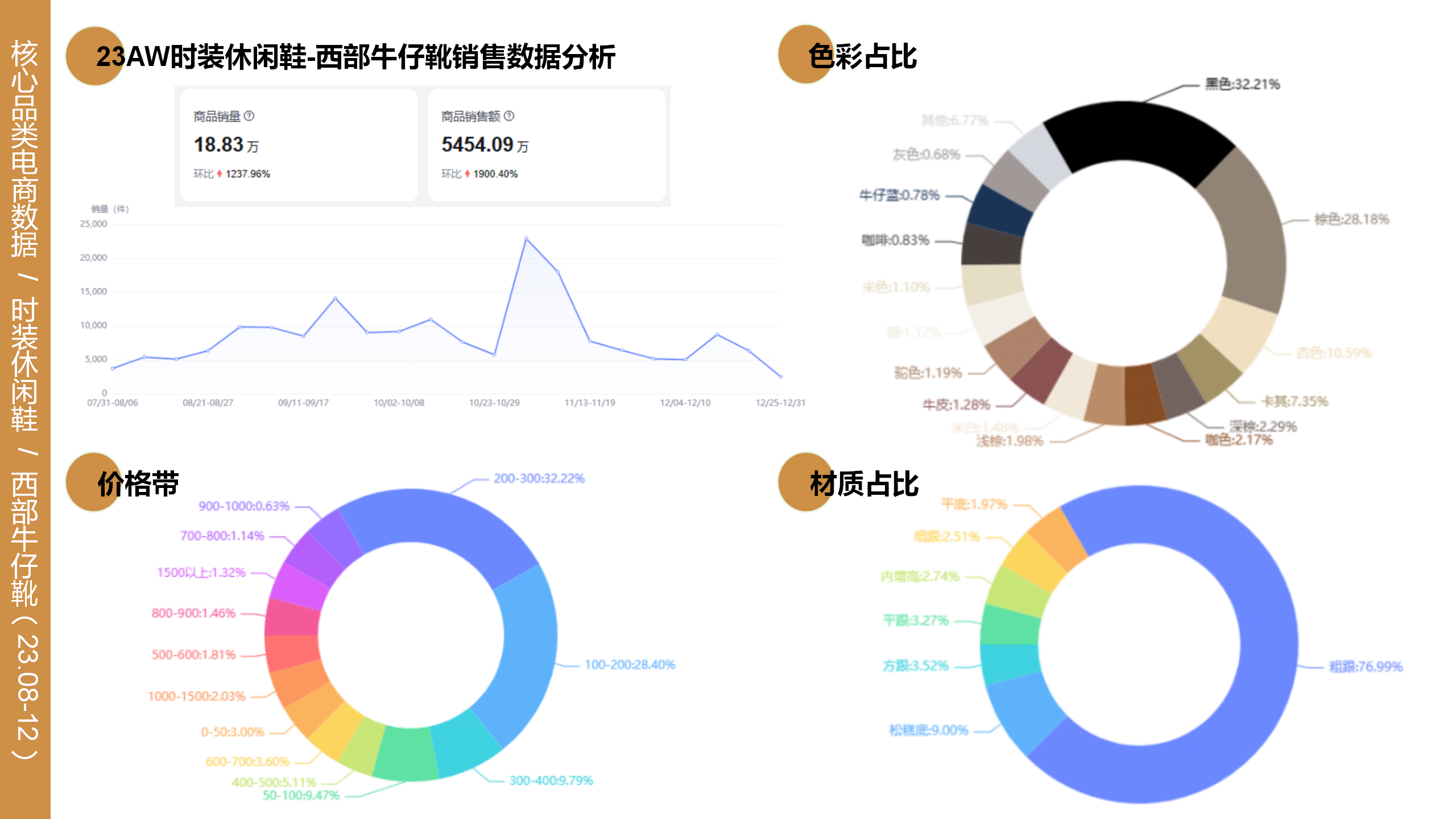Image resolution: width=1456 pixels, height=819 pixels.
Task: Click the x-axis label 07/31-08/06
Action: [113, 403]
